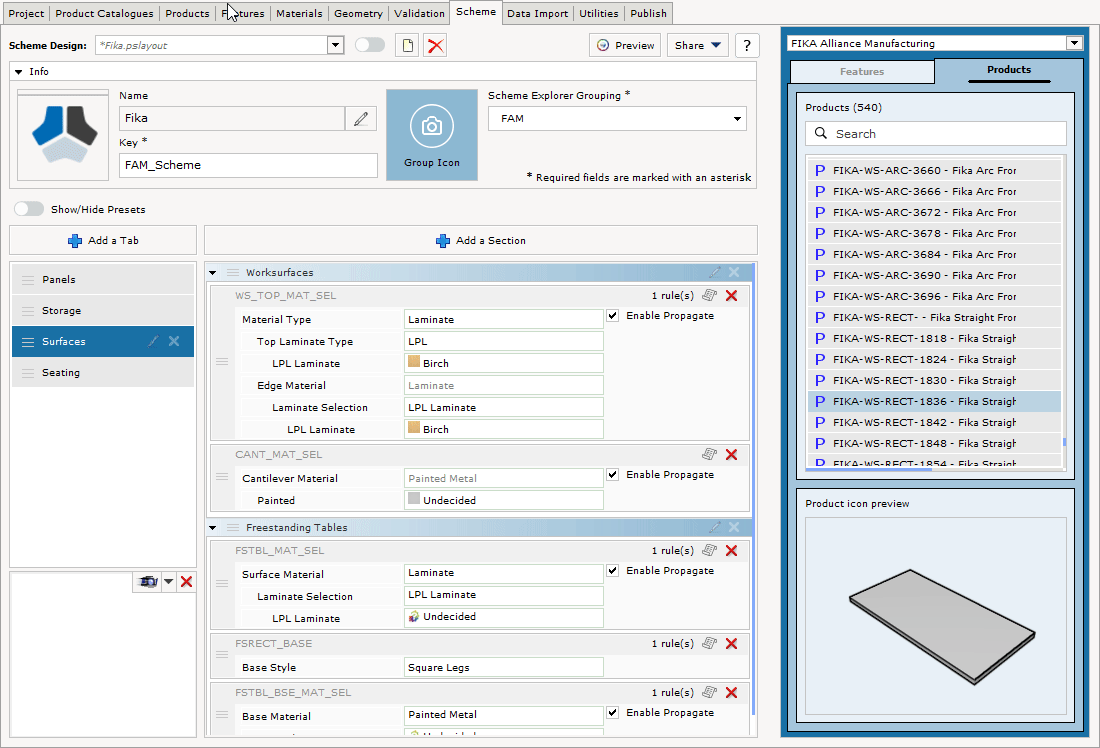Image resolution: width=1100 pixels, height=748 pixels.
Task: Grab the drag handle of the WS_TOP_MAT_SEL block
Action: (222, 362)
